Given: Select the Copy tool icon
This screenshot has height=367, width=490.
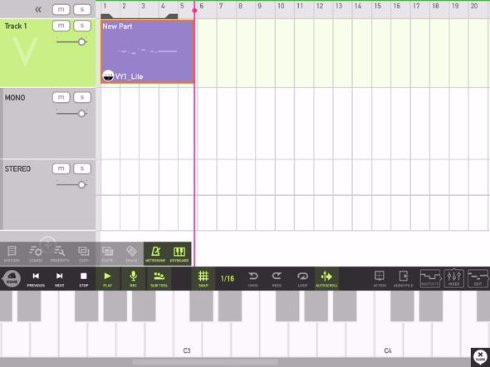Looking at the screenshot, I should pos(83,254).
